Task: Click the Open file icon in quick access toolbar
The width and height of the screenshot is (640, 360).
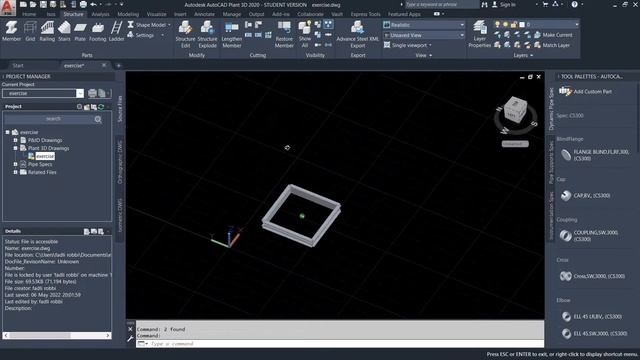Action: (x=33, y=4)
